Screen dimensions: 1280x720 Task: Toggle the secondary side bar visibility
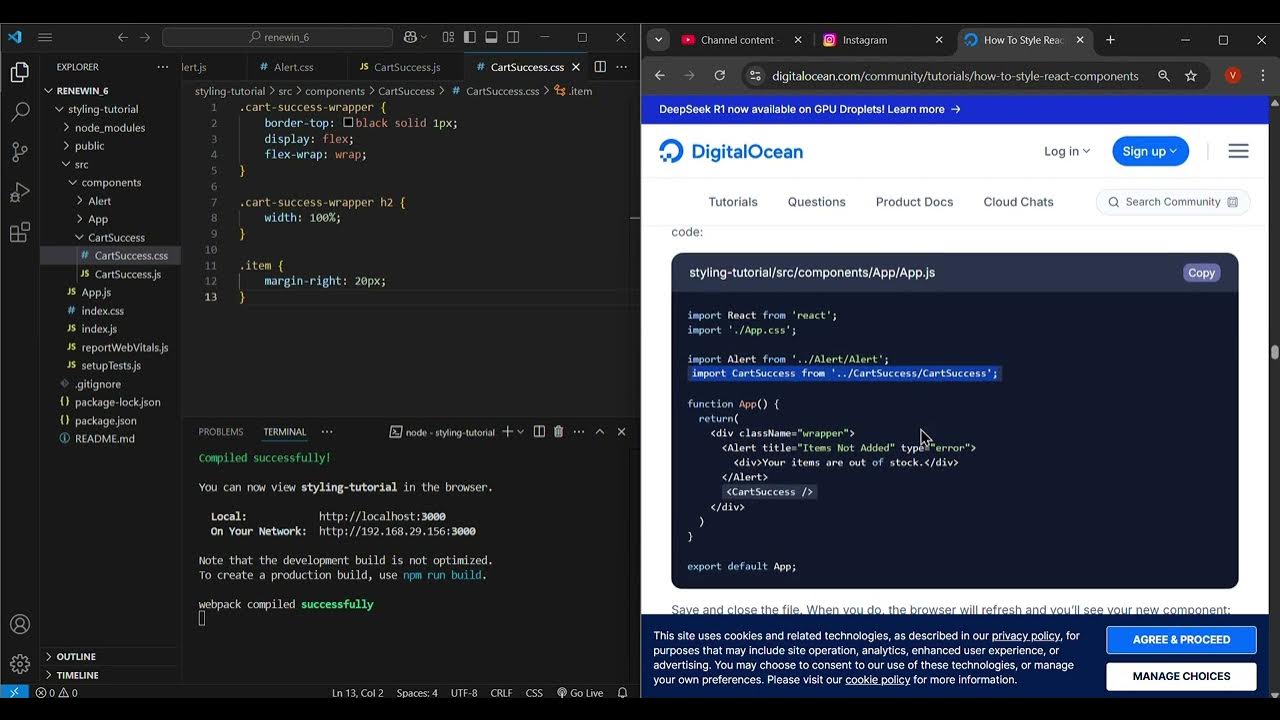tap(513, 37)
